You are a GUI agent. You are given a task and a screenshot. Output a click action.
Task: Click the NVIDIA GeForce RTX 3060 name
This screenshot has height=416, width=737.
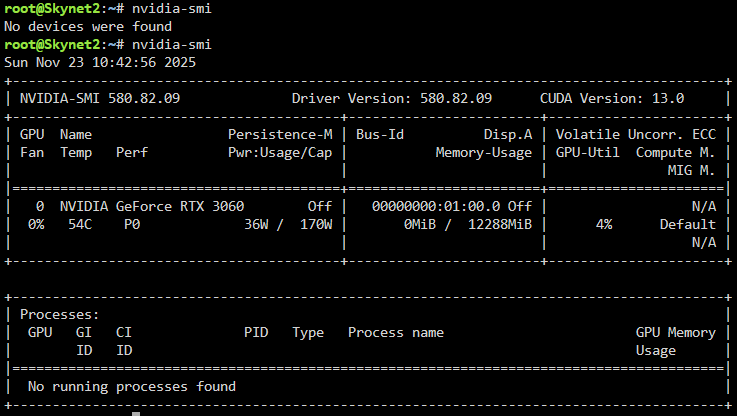pyautogui.click(x=152, y=206)
